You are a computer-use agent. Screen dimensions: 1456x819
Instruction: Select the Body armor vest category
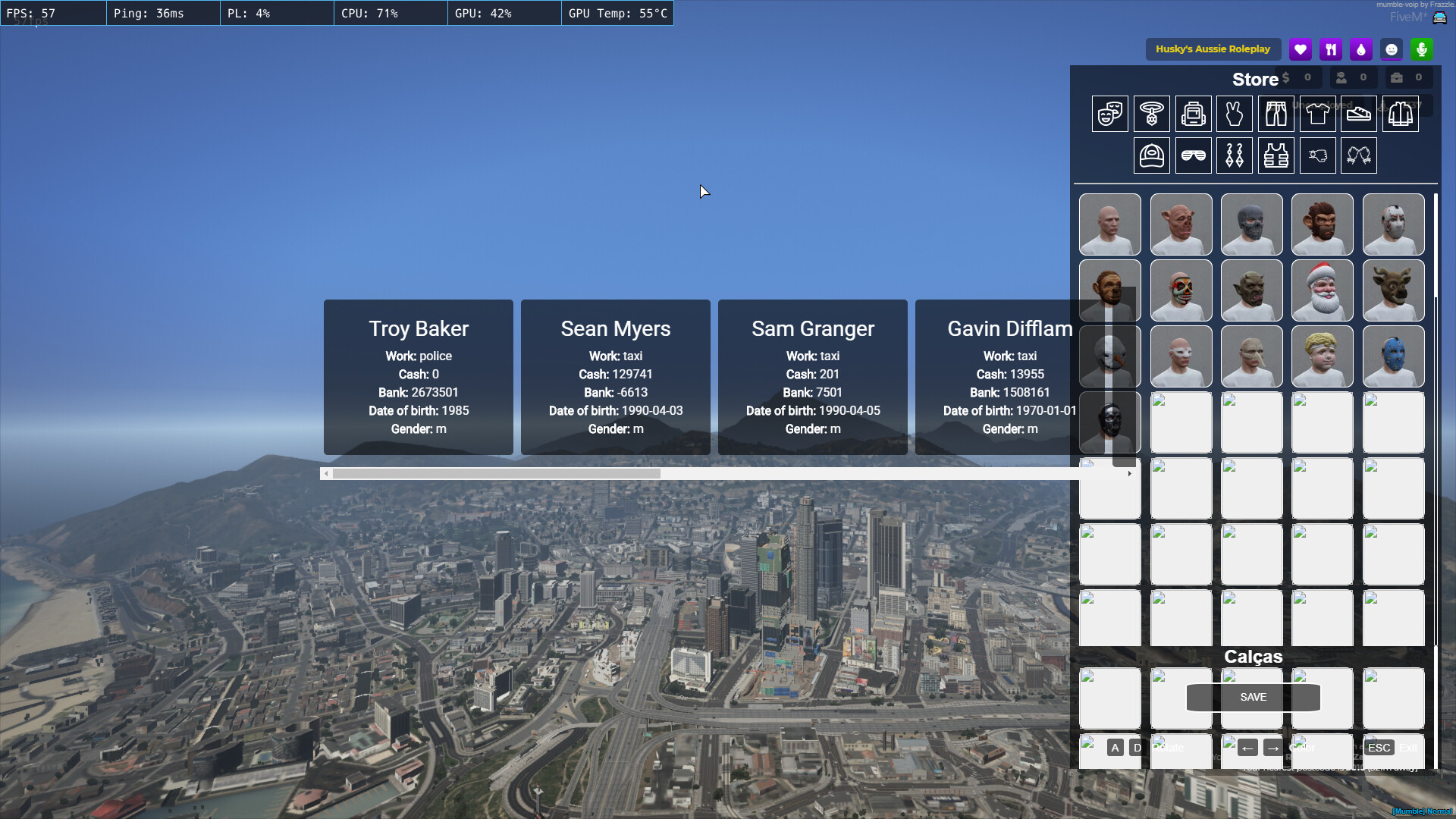tap(1276, 155)
